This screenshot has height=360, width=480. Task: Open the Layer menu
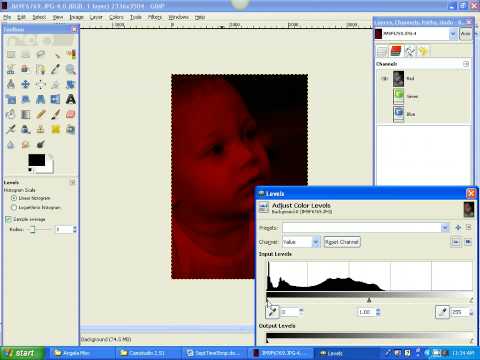[96, 17]
